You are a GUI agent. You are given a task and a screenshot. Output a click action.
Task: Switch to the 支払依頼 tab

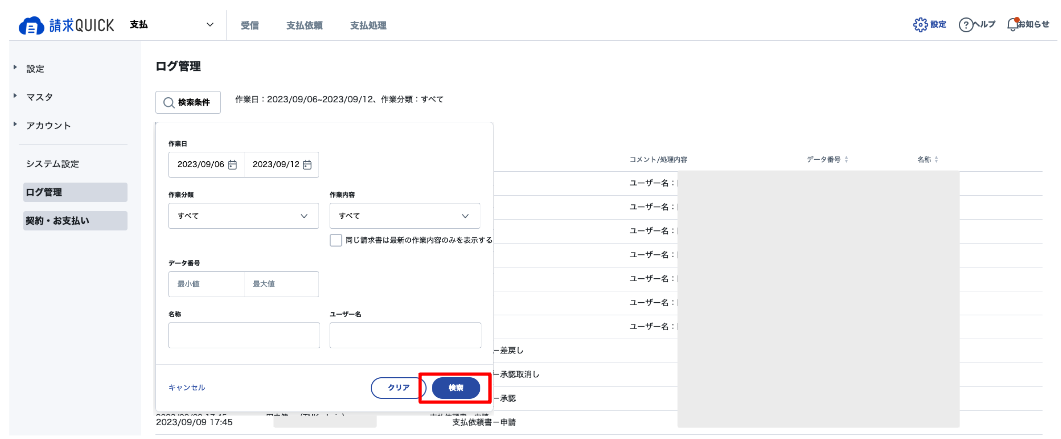click(x=304, y=25)
